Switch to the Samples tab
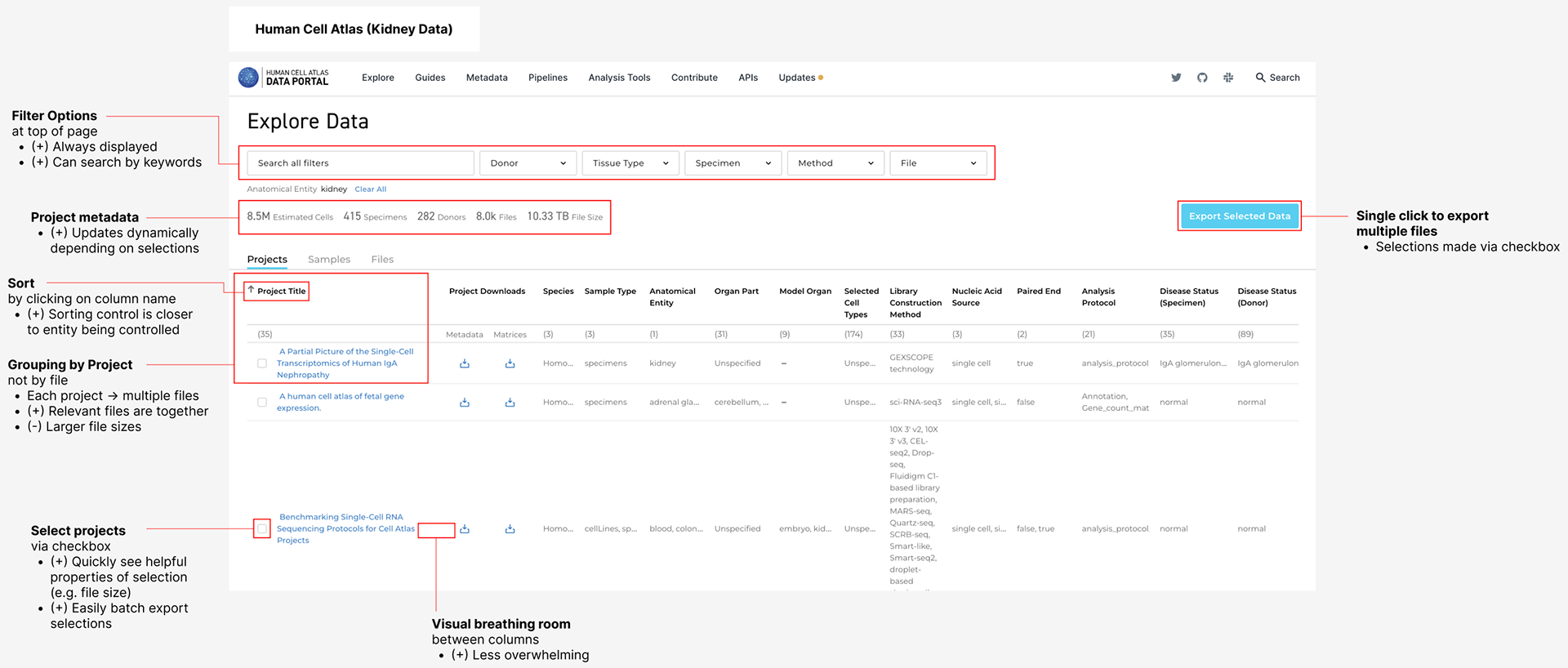The image size is (1568, 668). (329, 260)
